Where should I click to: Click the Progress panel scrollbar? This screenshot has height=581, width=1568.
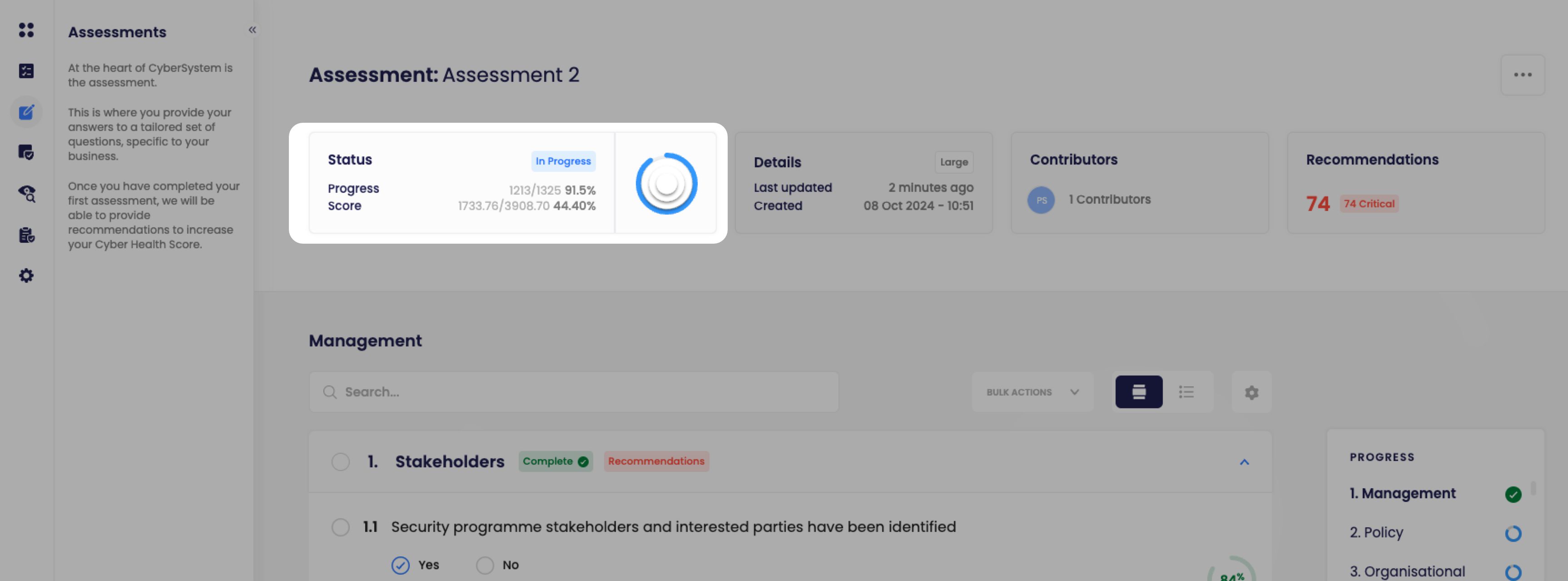[x=1533, y=488]
